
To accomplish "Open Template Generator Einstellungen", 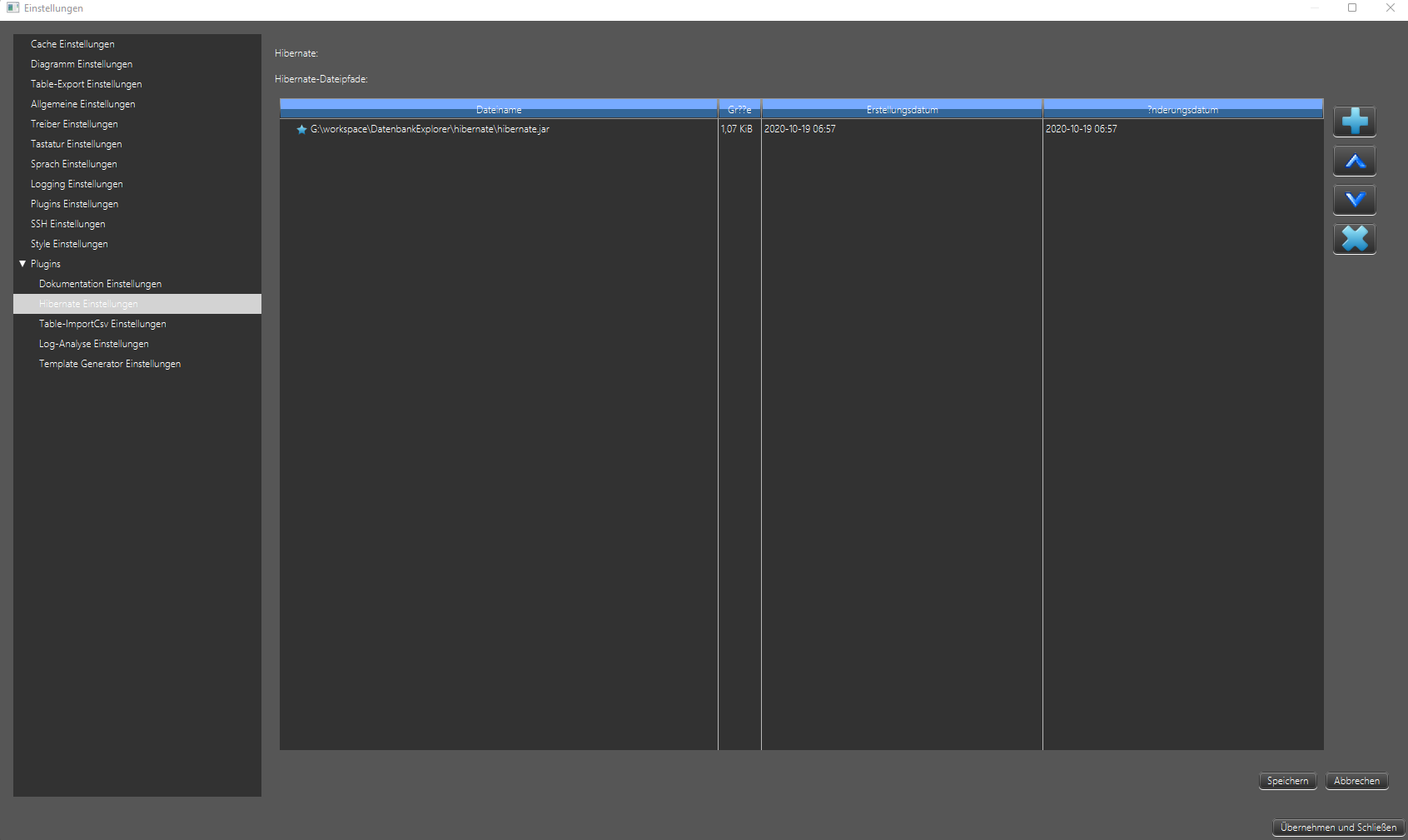I will click(x=110, y=364).
